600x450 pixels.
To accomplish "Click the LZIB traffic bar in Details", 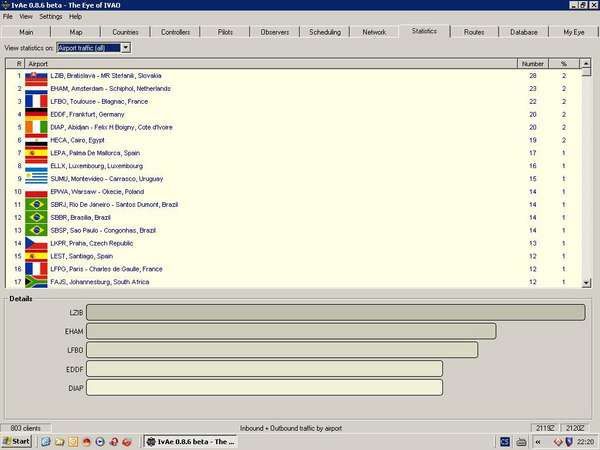I will pos(336,312).
